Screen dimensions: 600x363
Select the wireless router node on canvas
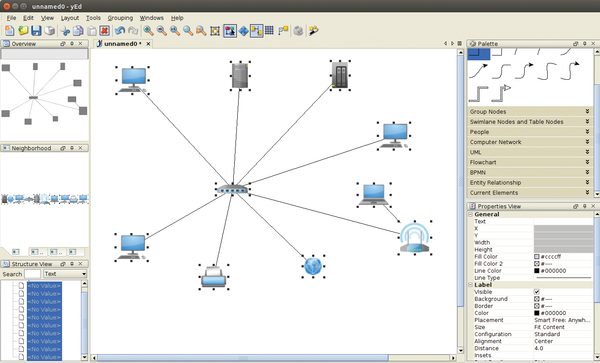[x=414, y=238]
